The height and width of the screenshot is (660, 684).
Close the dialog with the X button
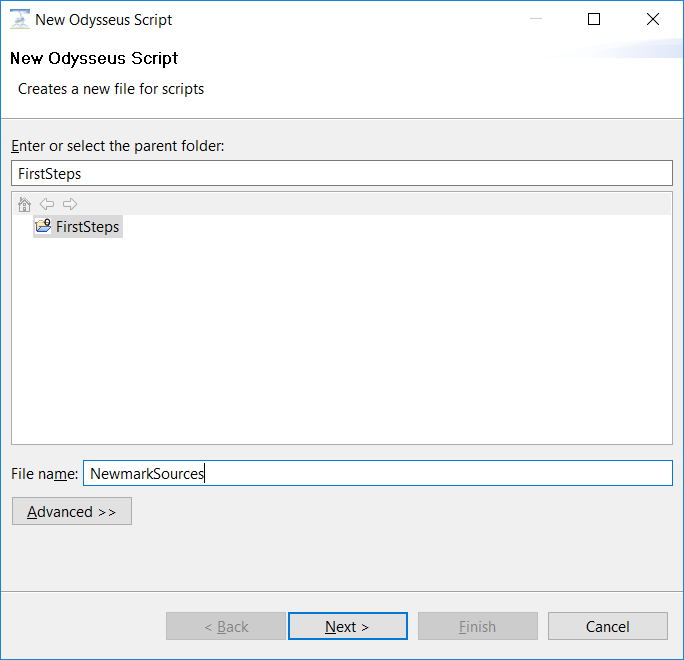pos(653,19)
